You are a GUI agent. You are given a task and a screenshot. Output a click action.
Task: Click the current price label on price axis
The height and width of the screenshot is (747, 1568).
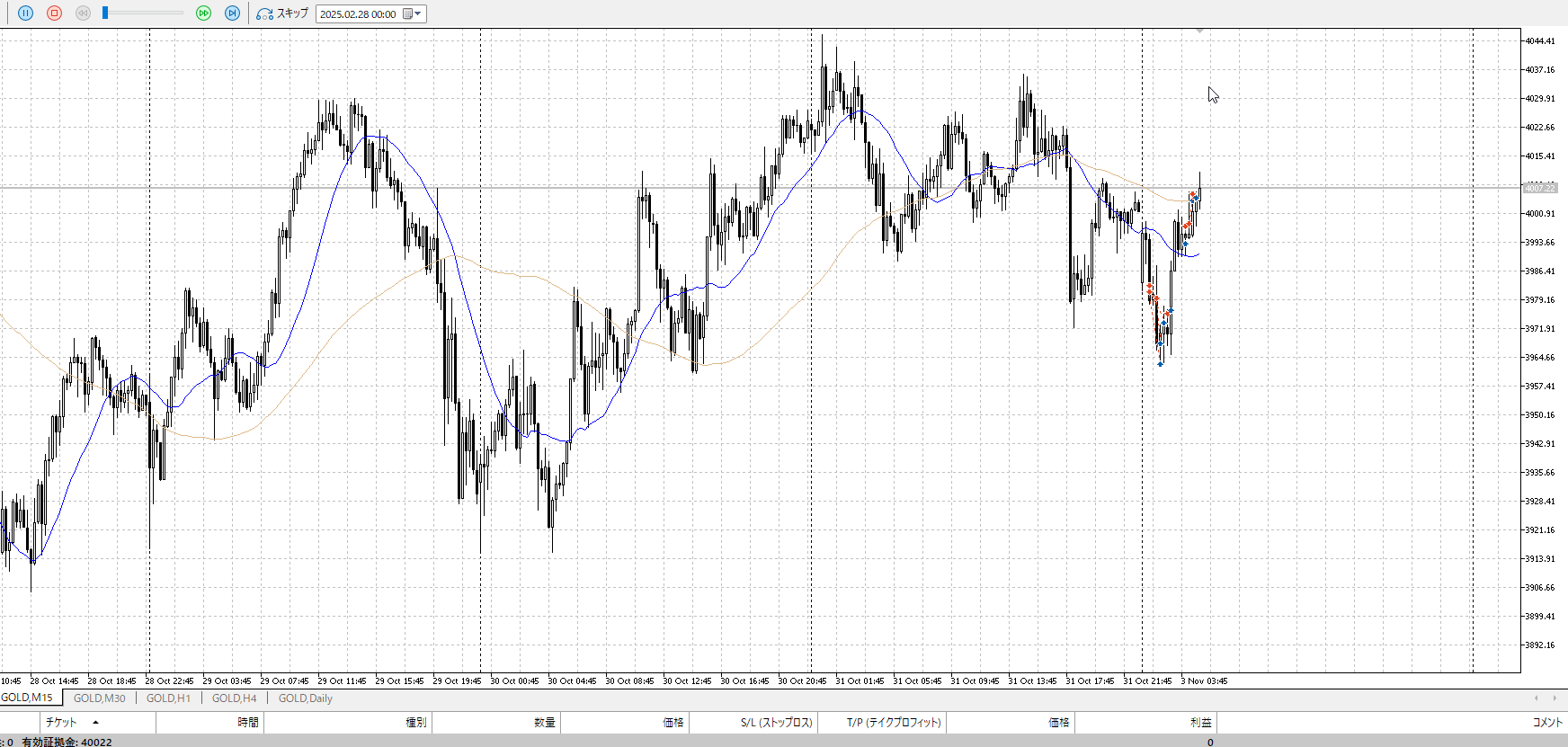(1539, 188)
